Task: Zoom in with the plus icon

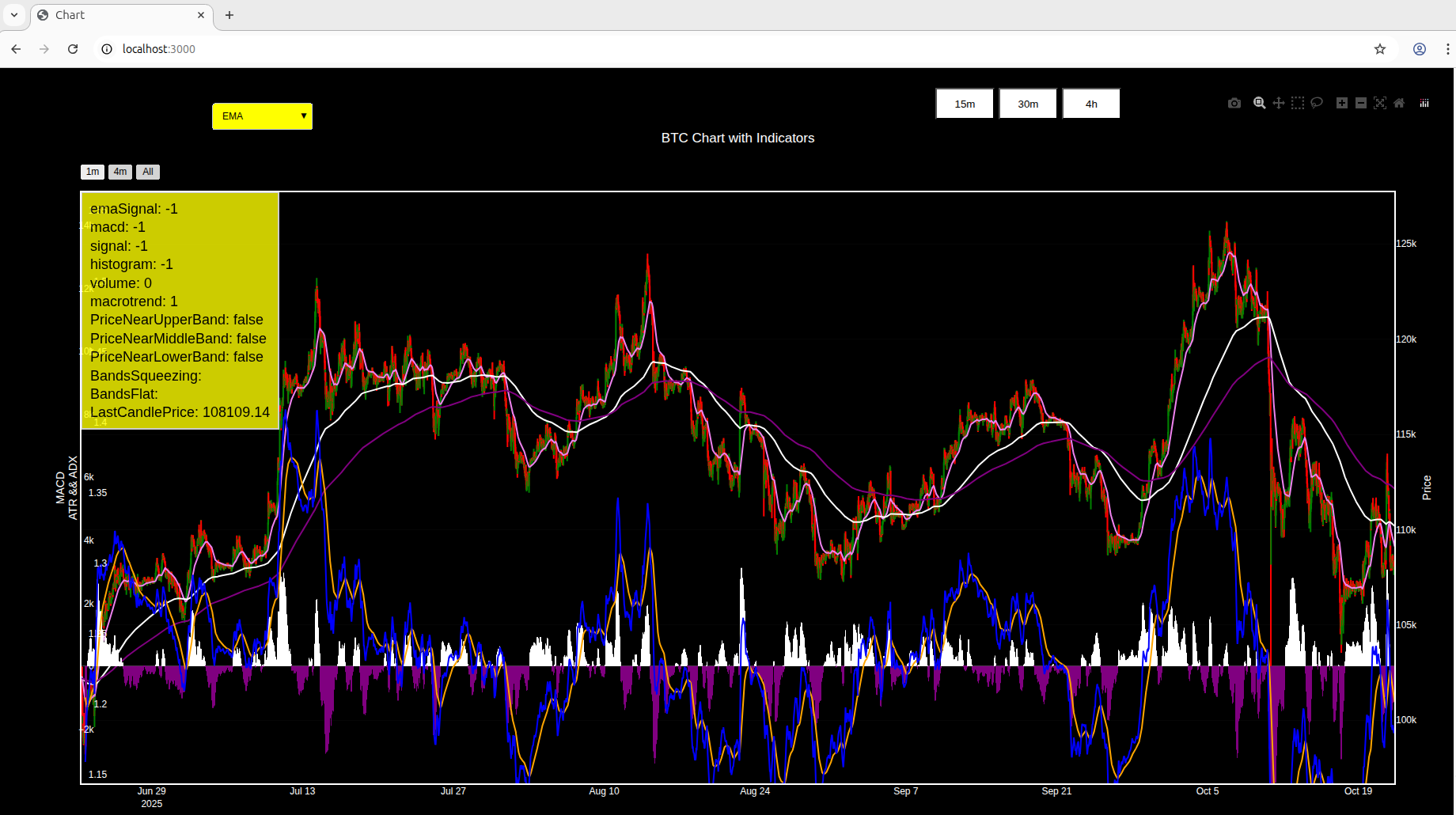Action: click(1341, 104)
